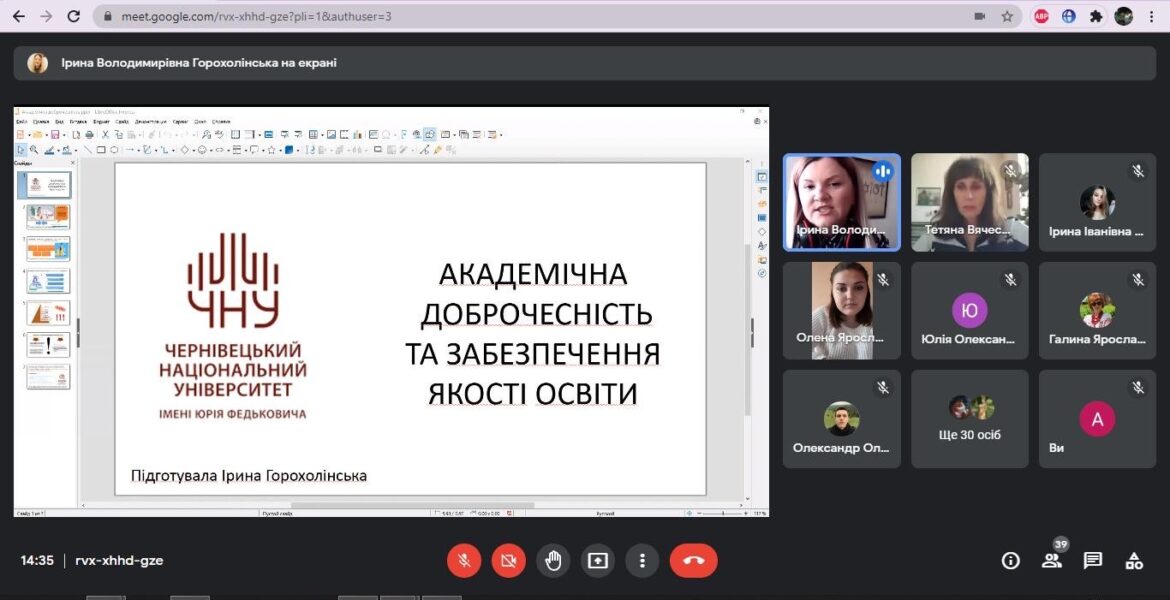Click Save icon in shared Impress toolbar
Image resolution: width=1170 pixels, height=600 pixels.
pos(54,135)
